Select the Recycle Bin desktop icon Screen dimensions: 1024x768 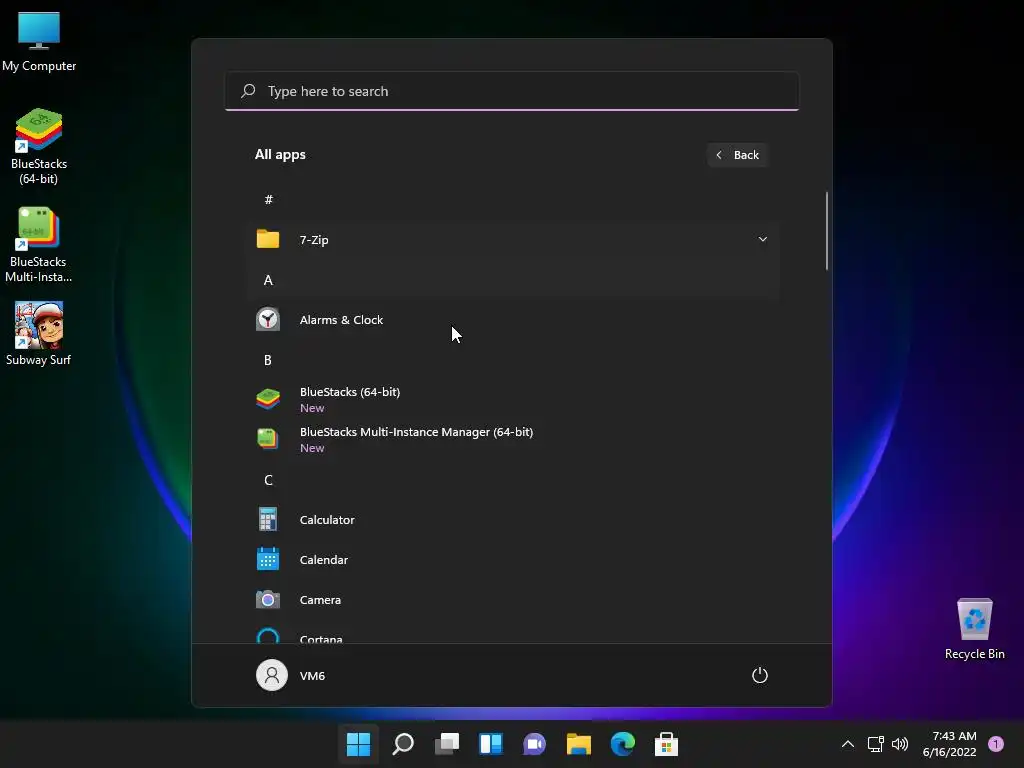pyautogui.click(x=974, y=628)
